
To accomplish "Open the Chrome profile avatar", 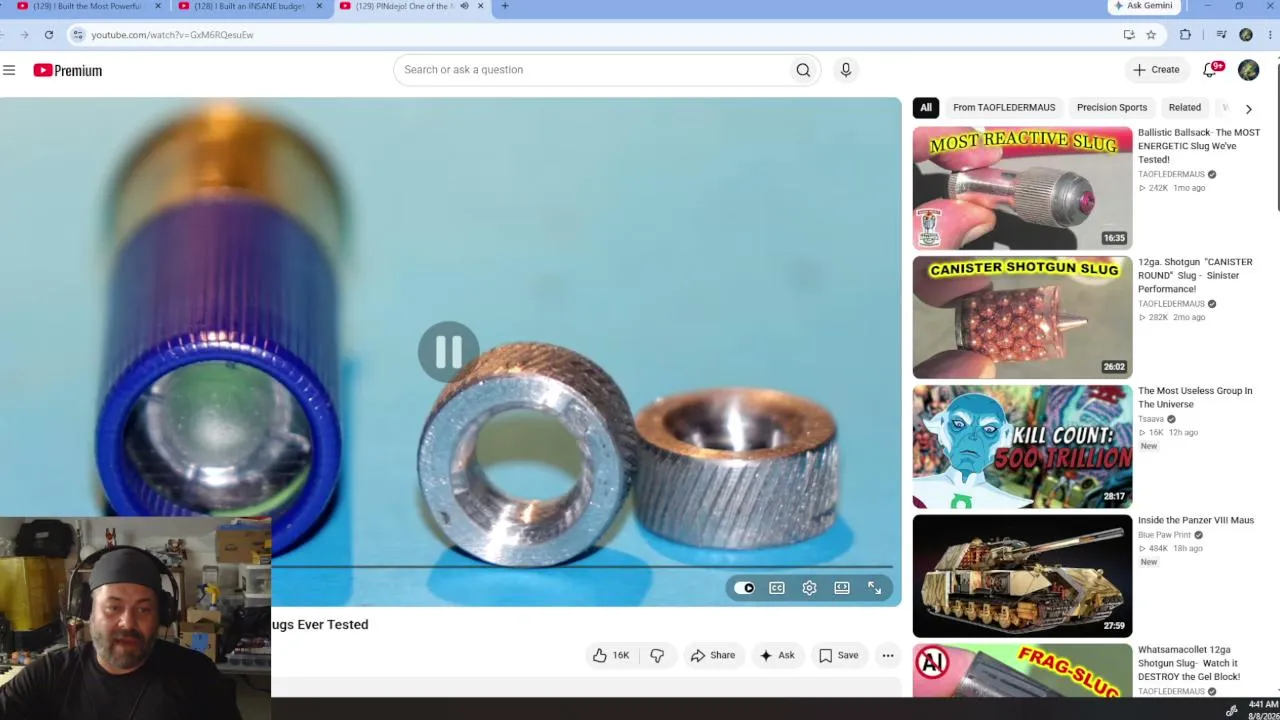I will tap(1246, 35).
